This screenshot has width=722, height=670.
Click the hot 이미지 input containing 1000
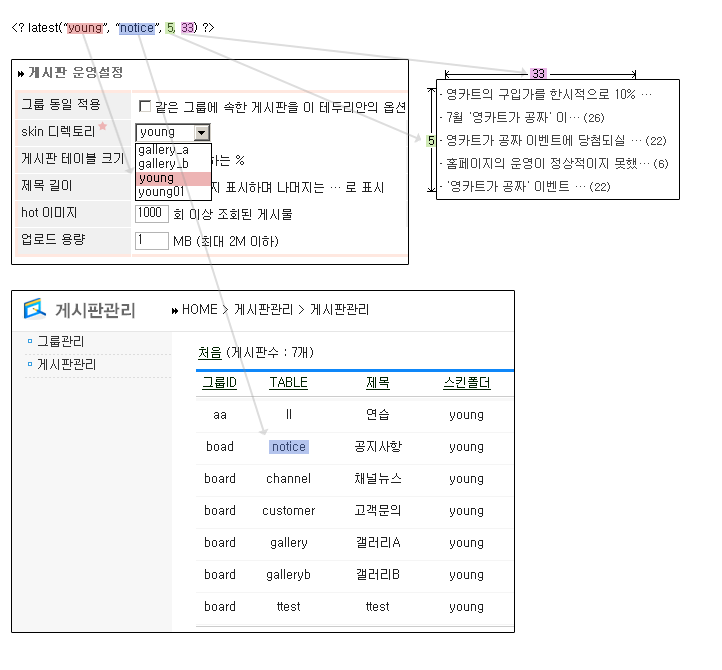pyautogui.click(x=152, y=213)
